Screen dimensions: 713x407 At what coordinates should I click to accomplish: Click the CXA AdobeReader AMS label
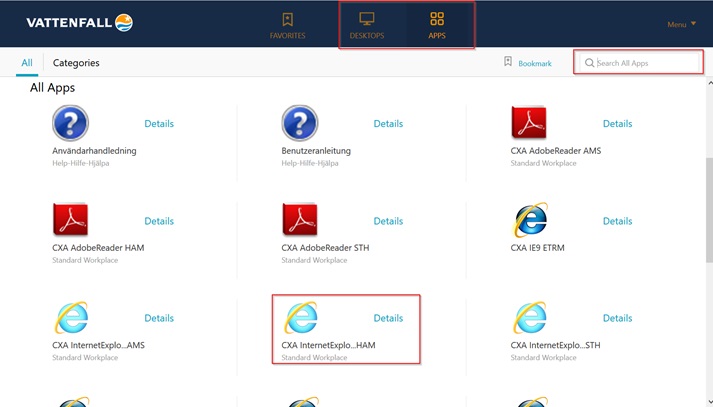coord(556,151)
